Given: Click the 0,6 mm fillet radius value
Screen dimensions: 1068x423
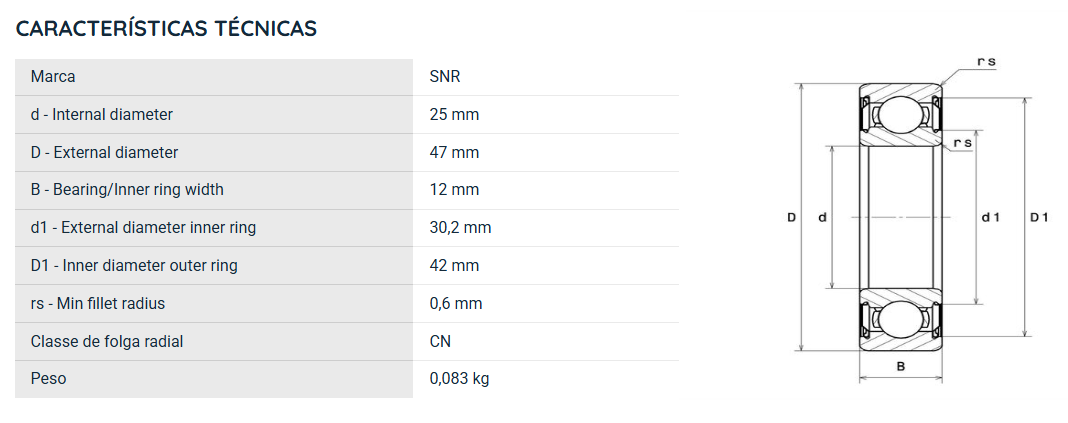Looking at the screenshot, I should coord(456,304).
